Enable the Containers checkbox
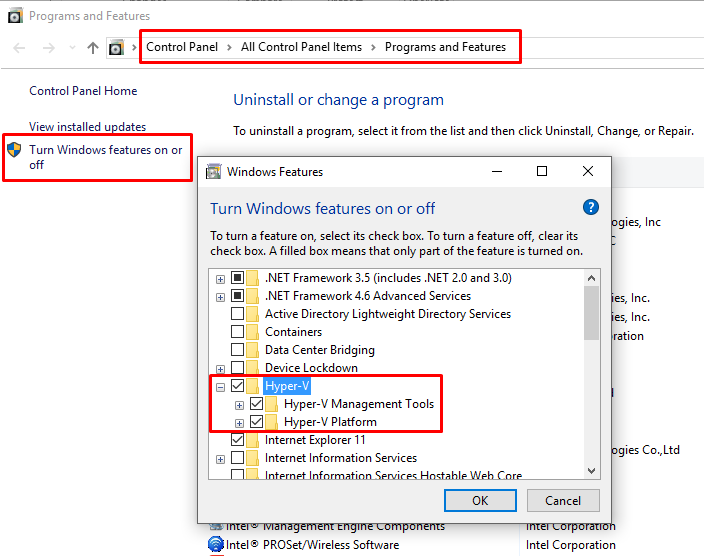 click(x=238, y=331)
